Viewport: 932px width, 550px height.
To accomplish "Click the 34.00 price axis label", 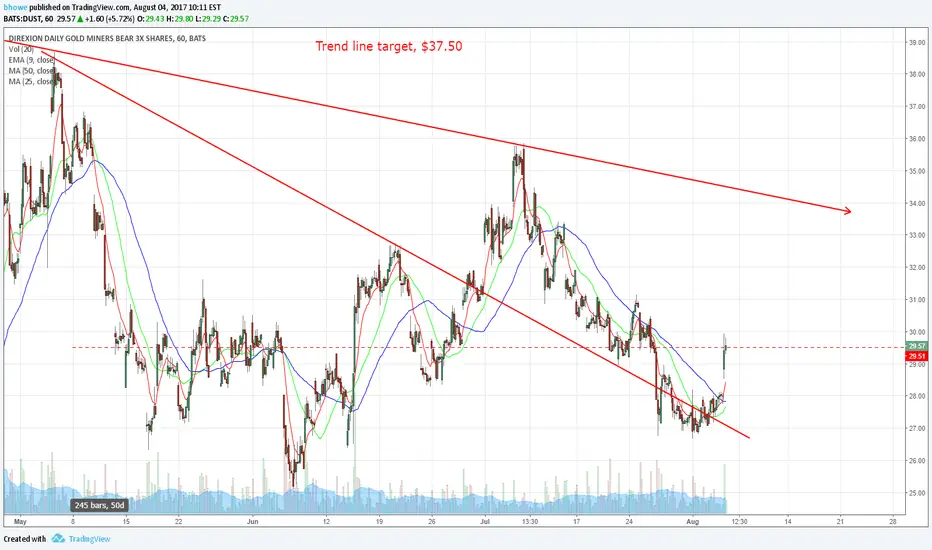I will 917,203.
